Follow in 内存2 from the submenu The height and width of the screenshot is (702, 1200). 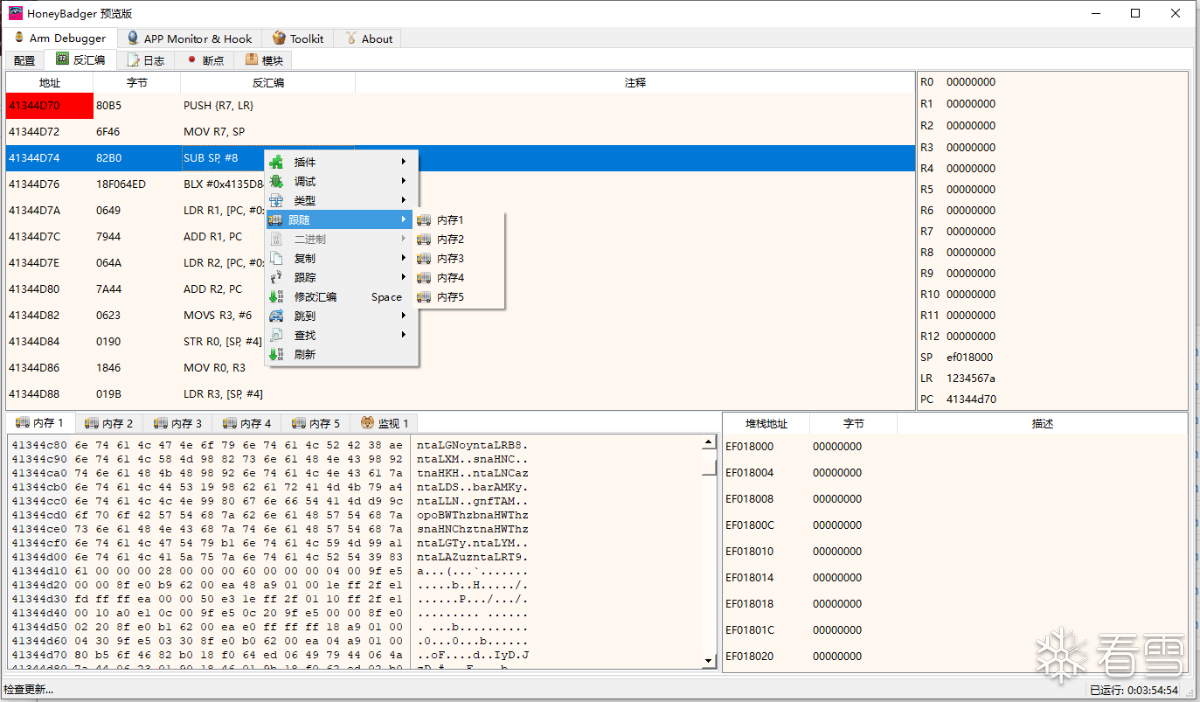pos(460,239)
